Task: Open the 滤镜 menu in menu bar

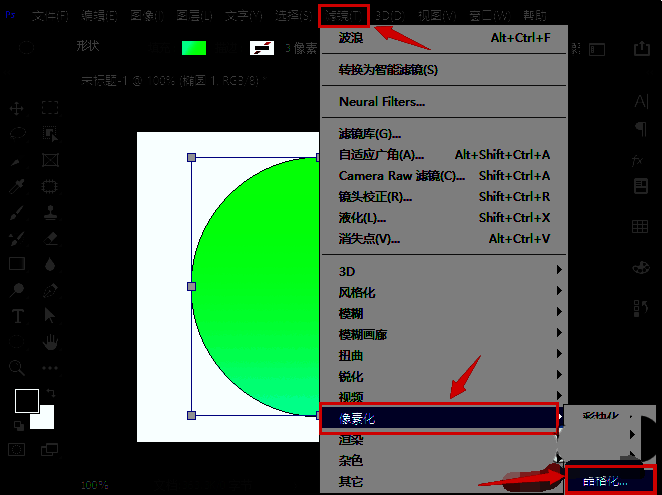Action: [344, 16]
